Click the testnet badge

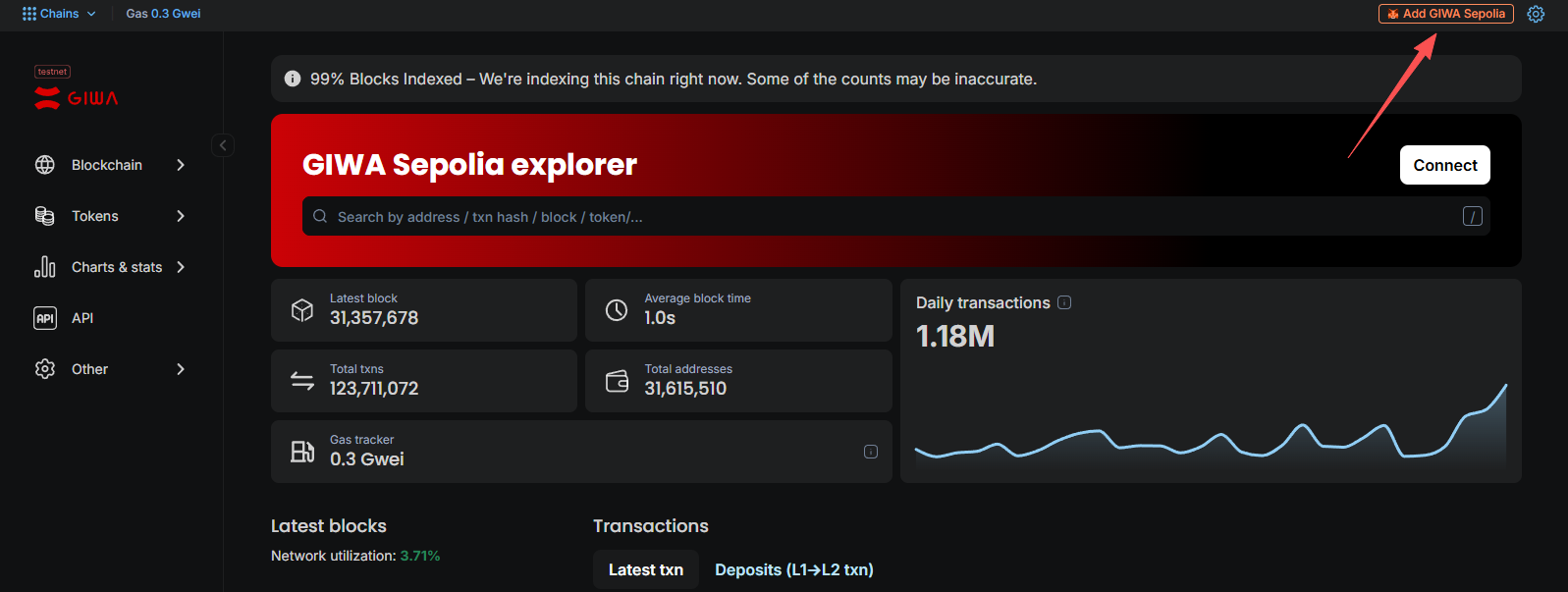pos(52,72)
